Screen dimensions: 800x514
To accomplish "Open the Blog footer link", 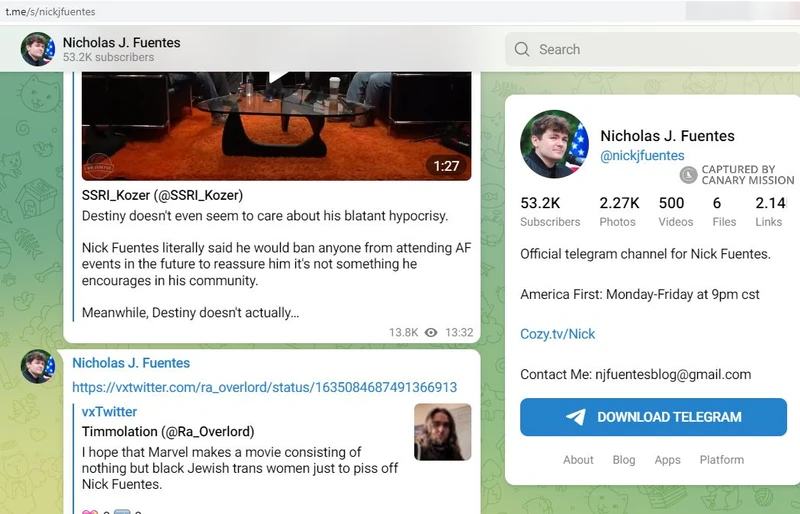I will [x=623, y=459].
